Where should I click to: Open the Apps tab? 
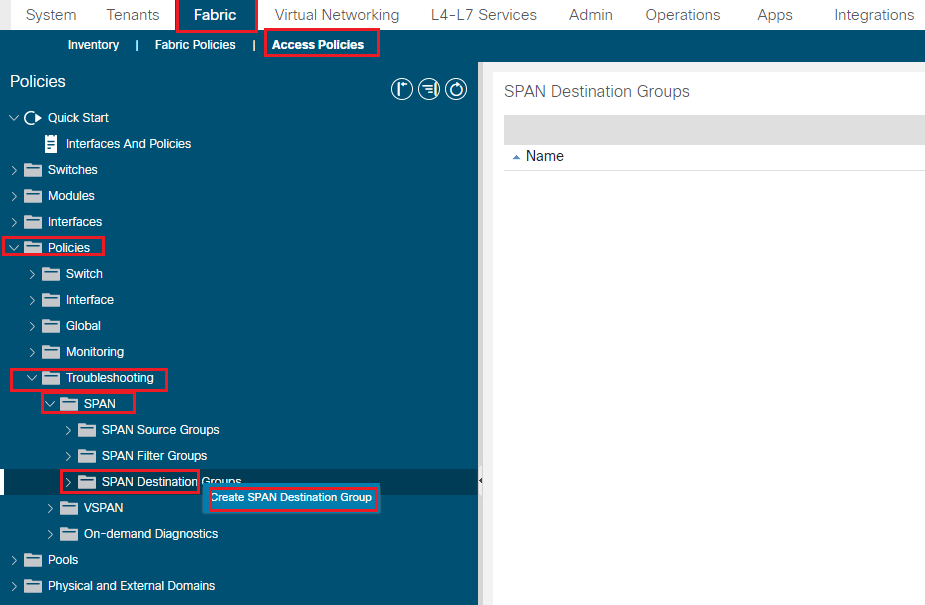pyautogui.click(x=775, y=15)
